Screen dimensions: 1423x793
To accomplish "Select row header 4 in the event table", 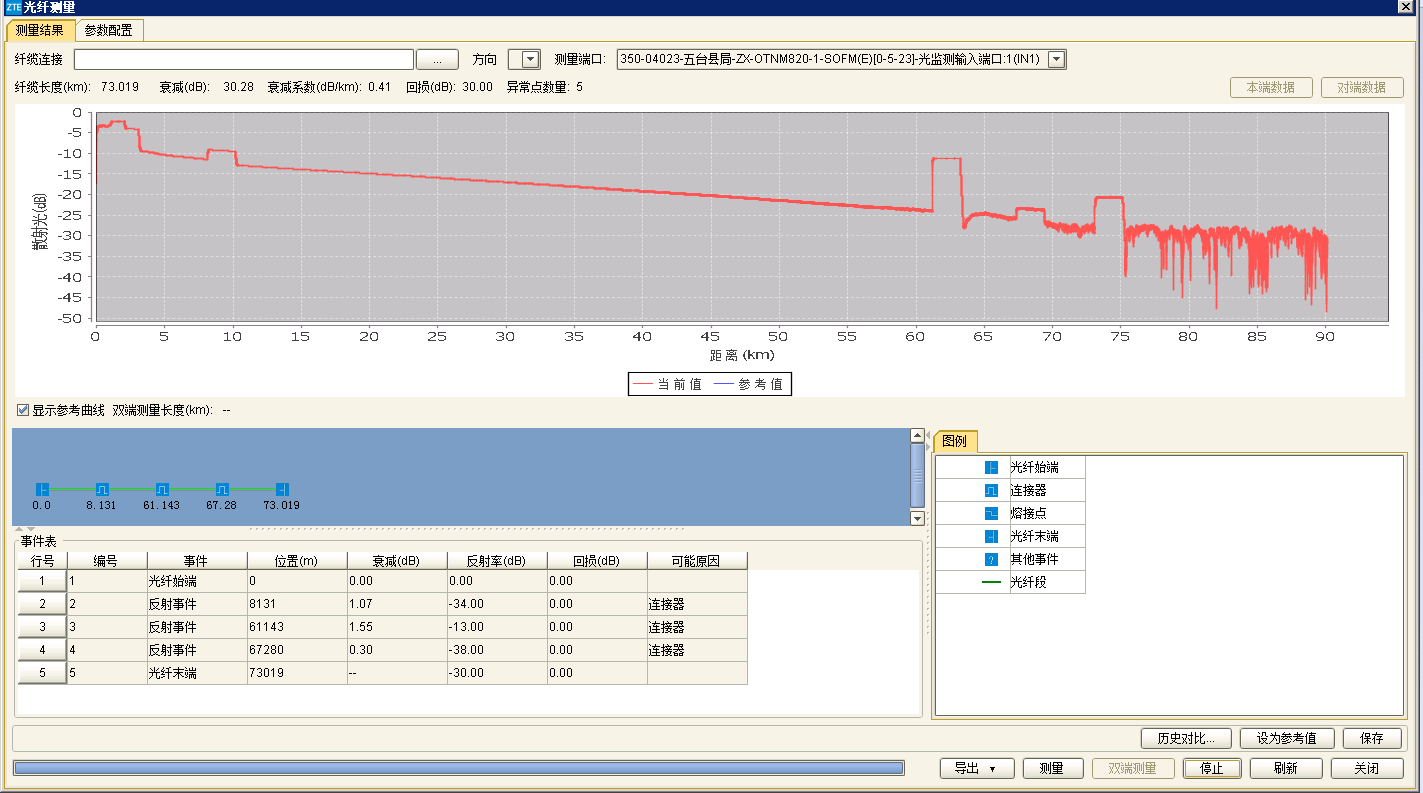I will point(42,650).
